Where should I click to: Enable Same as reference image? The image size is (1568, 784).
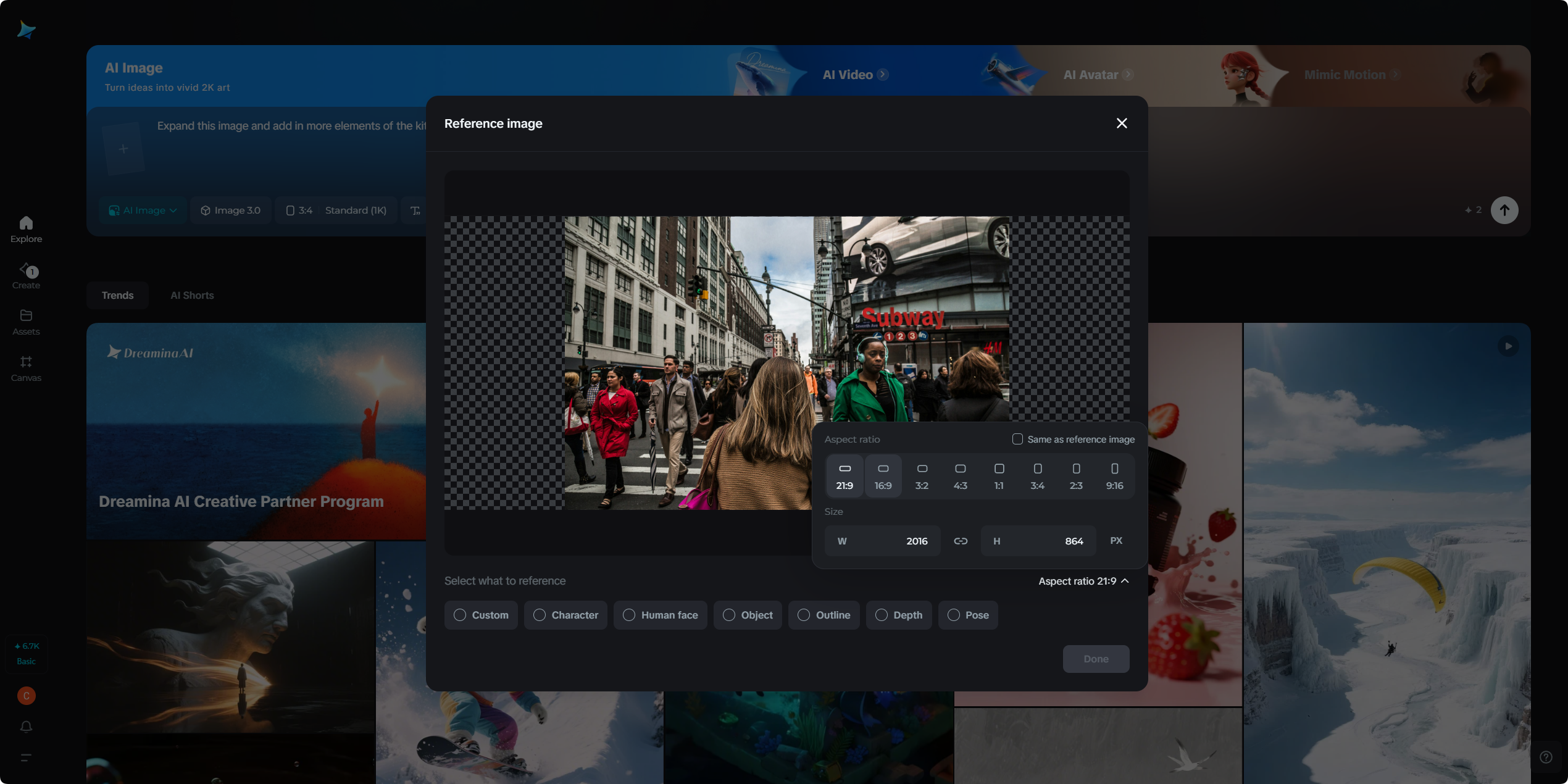click(1017, 439)
